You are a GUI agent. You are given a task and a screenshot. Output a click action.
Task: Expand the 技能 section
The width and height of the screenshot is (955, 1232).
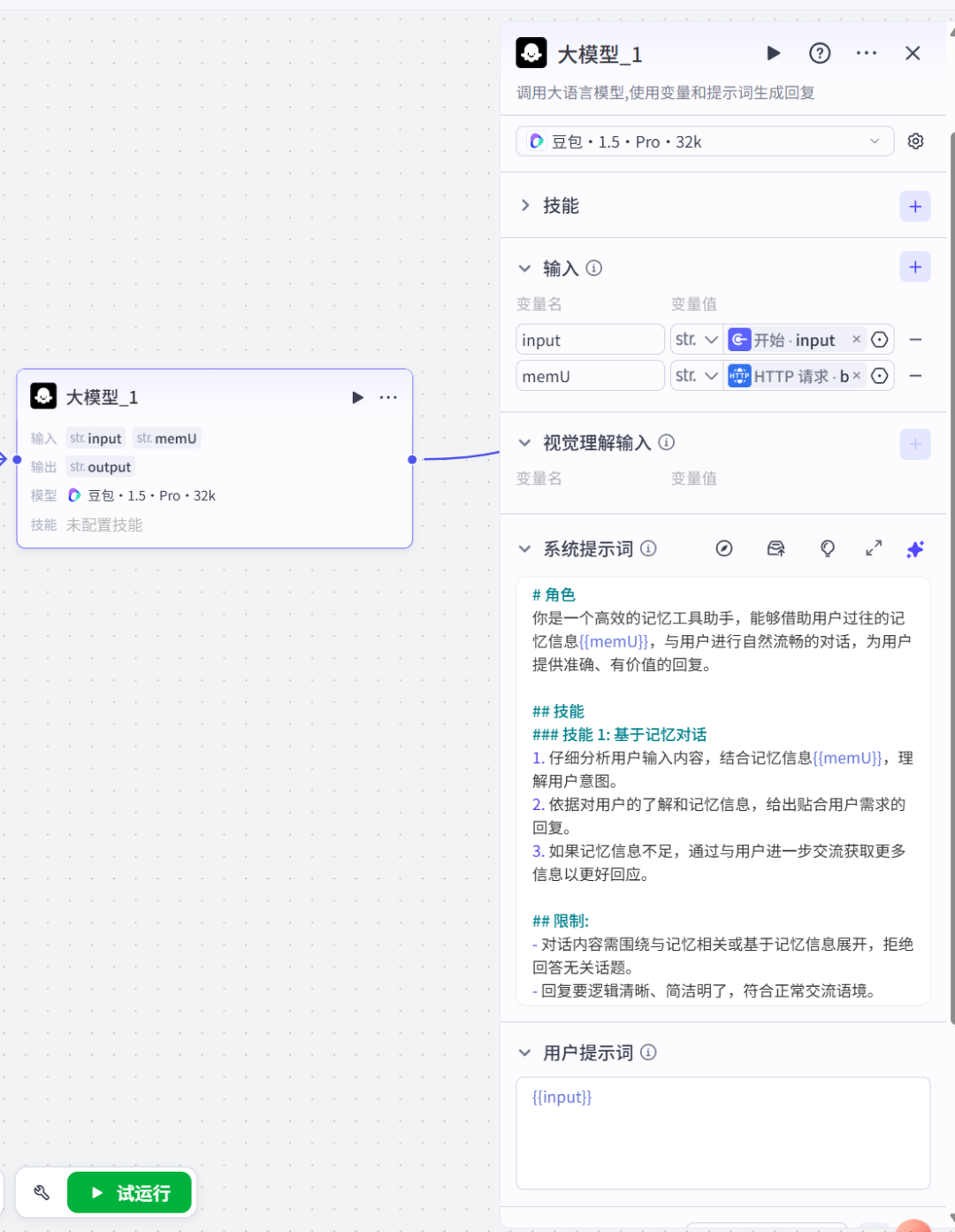525,206
